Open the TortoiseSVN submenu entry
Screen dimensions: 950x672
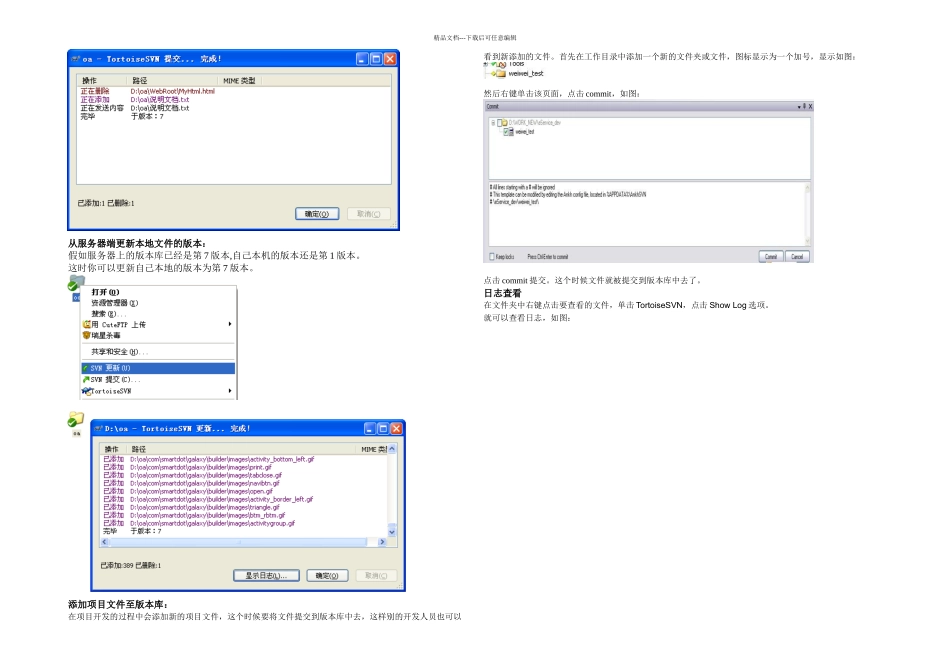pyautogui.click(x=158, y=391)
